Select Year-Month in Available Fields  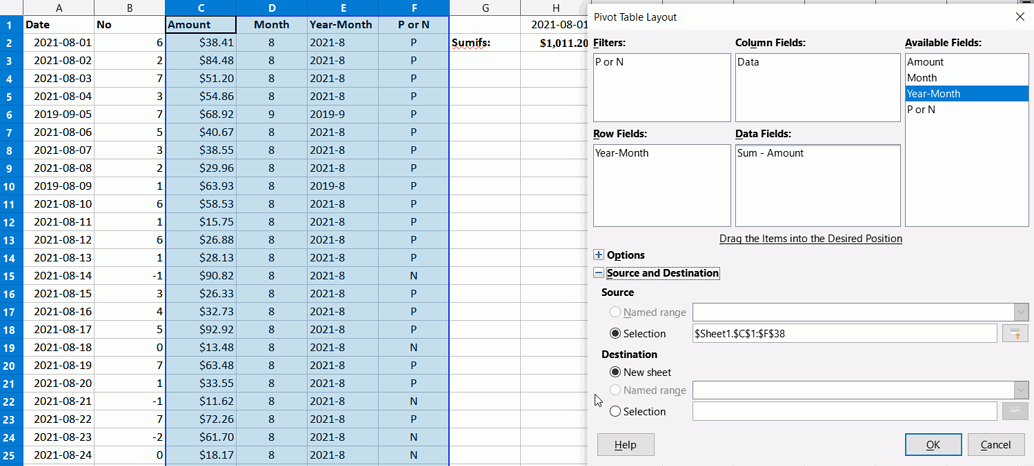pos(967,94)
